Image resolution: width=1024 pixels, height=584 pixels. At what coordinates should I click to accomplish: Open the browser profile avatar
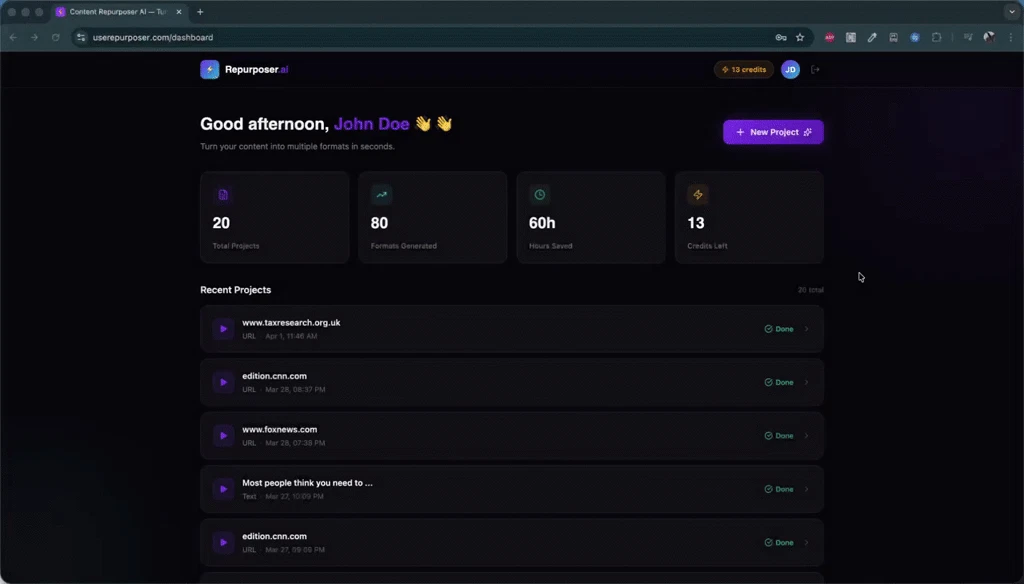pyautogui.click(x=989, y=37)
